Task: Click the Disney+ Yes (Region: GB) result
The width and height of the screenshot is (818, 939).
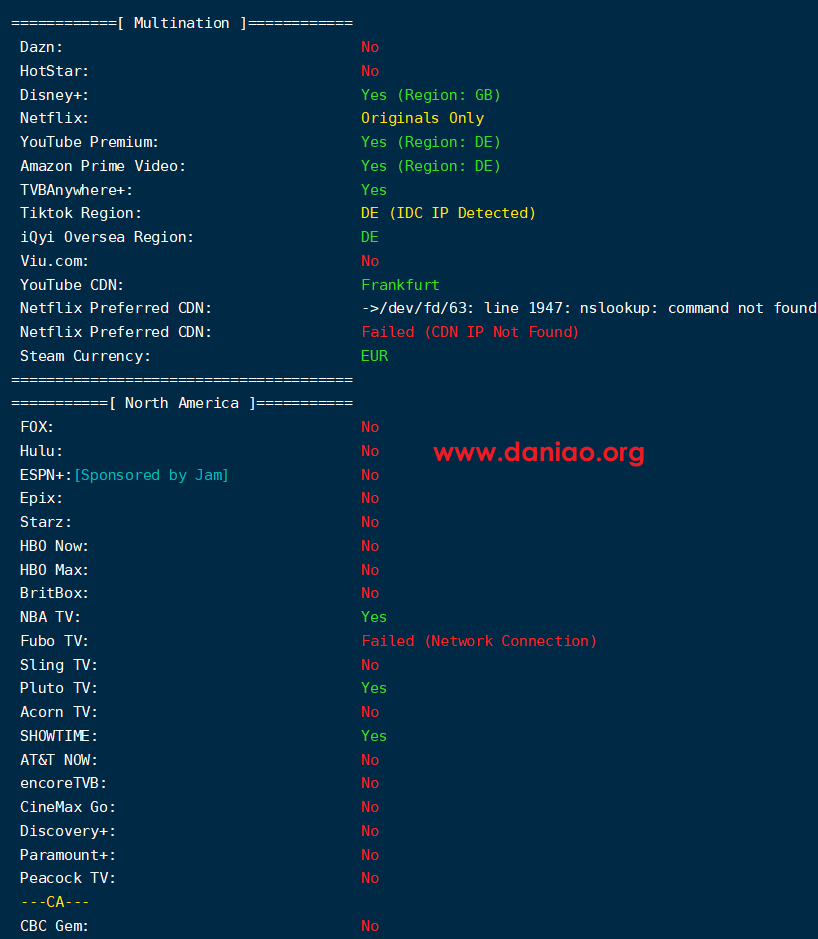Action: (431, 95)
